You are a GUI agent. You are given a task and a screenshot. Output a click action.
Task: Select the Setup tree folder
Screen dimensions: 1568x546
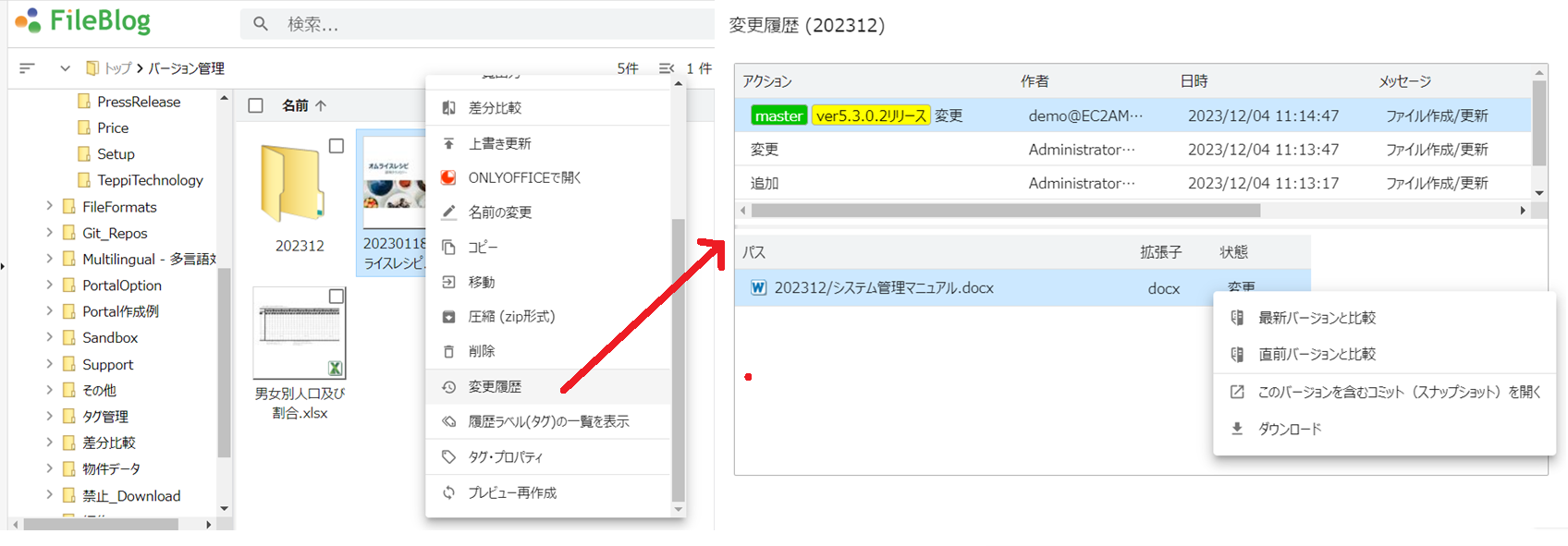tap(116, 154)
